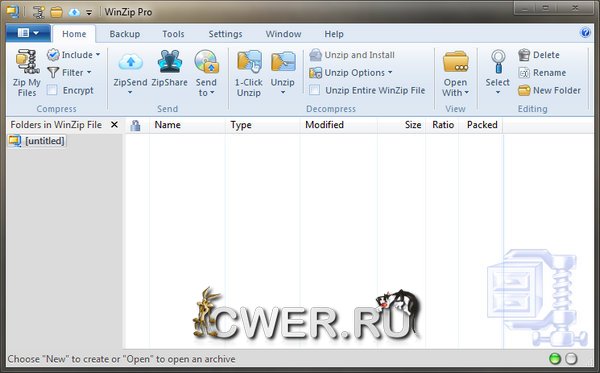600x373 pixels.
Task: Open the Open With dropdown arrow
Action: 467,93
